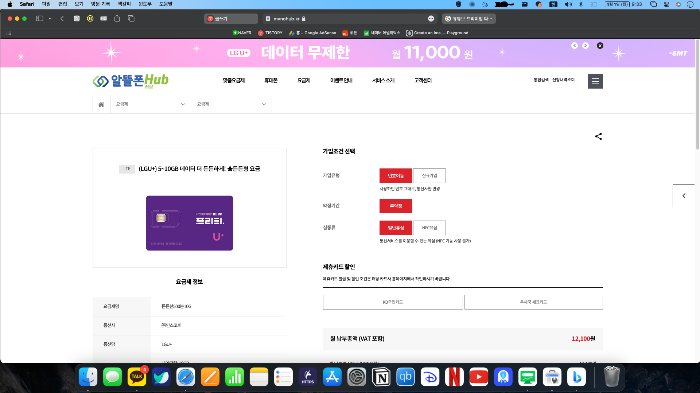
Task: Open qBittorrent from the Dock
Action: 405,377
